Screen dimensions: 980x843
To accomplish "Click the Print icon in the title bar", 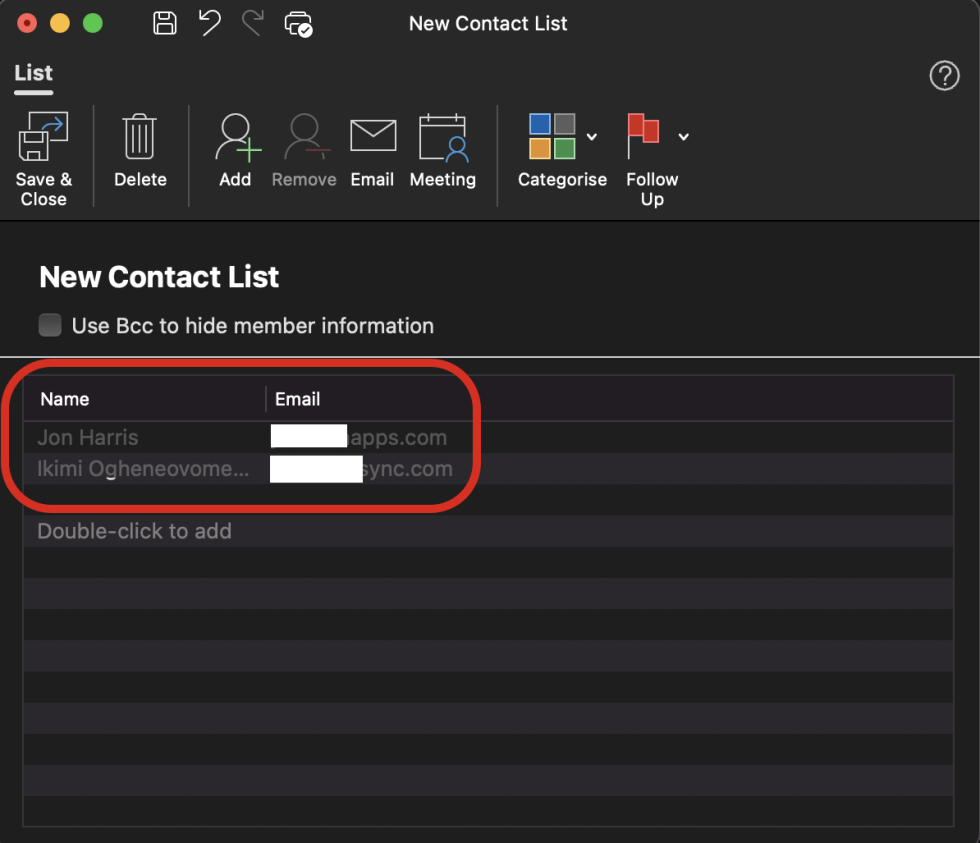I will pos(297,23).
